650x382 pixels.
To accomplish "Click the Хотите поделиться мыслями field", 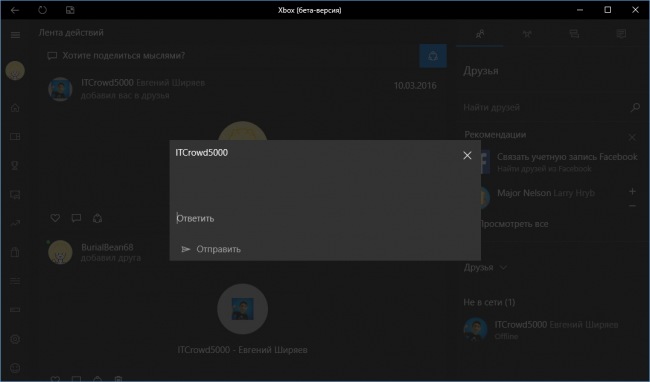I will click(230, 56).
